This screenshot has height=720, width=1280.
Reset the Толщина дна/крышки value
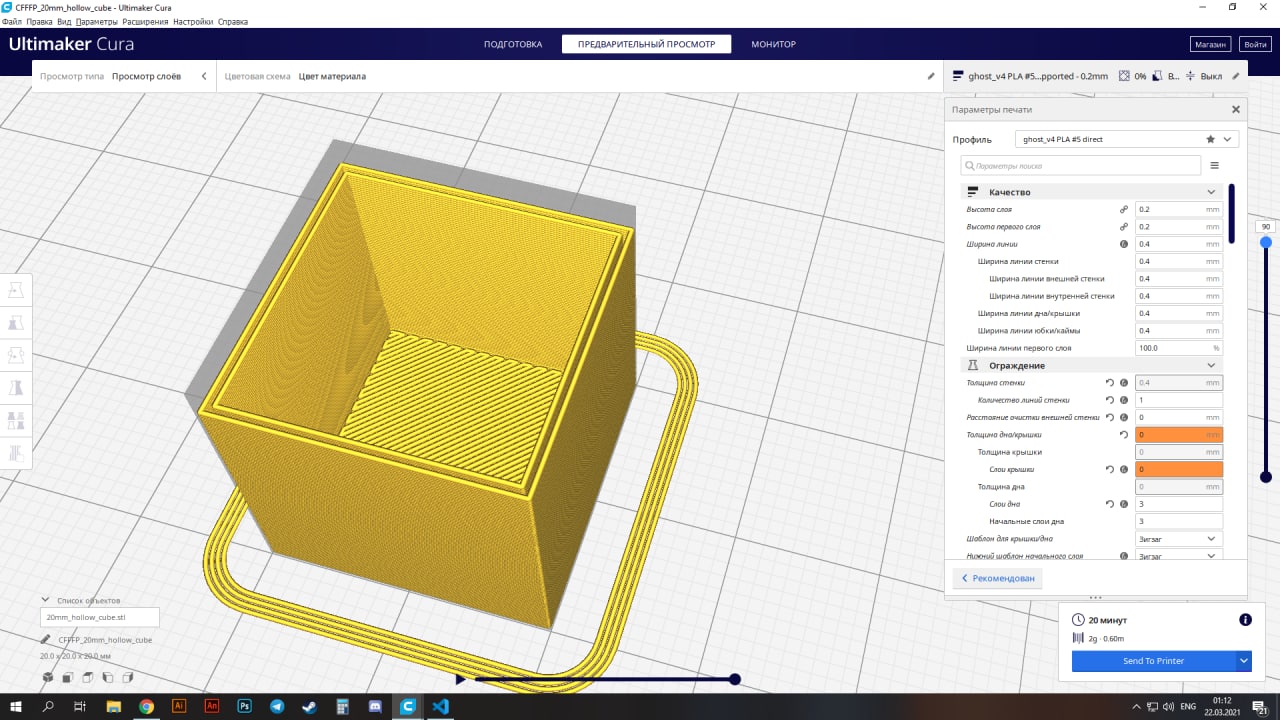tap(1123, 435)
